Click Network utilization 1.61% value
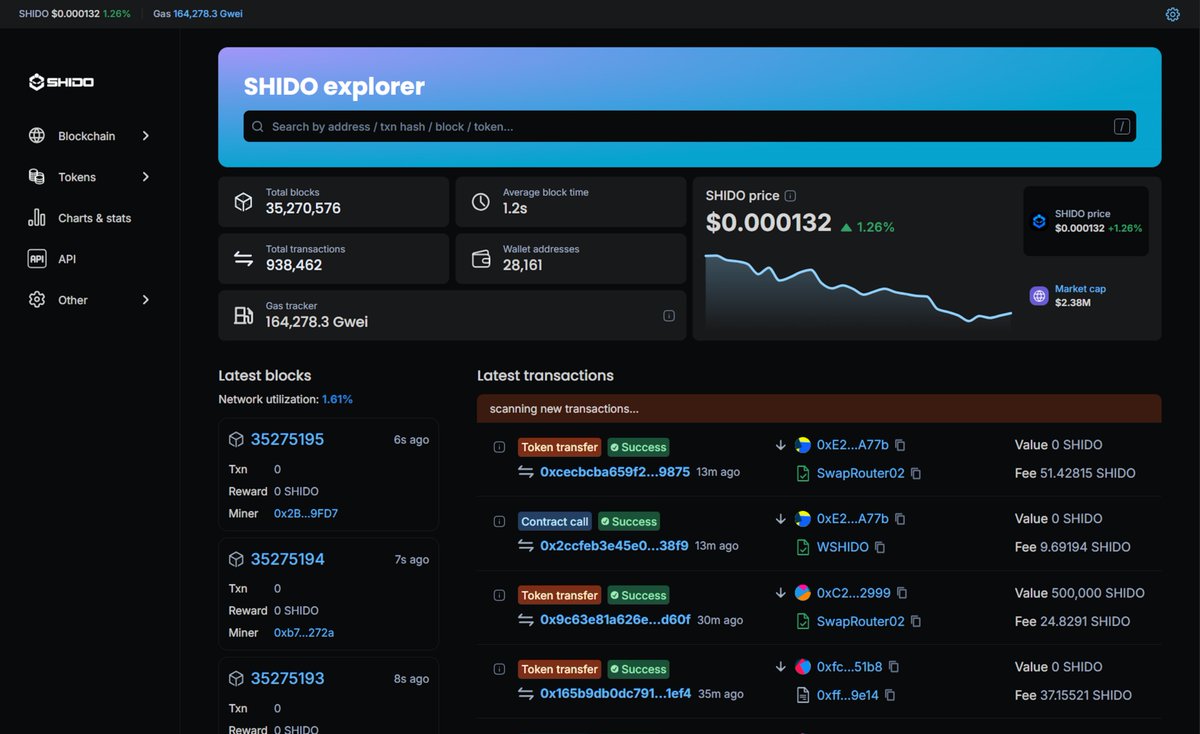1200x734 pixels. coord(337,399)
